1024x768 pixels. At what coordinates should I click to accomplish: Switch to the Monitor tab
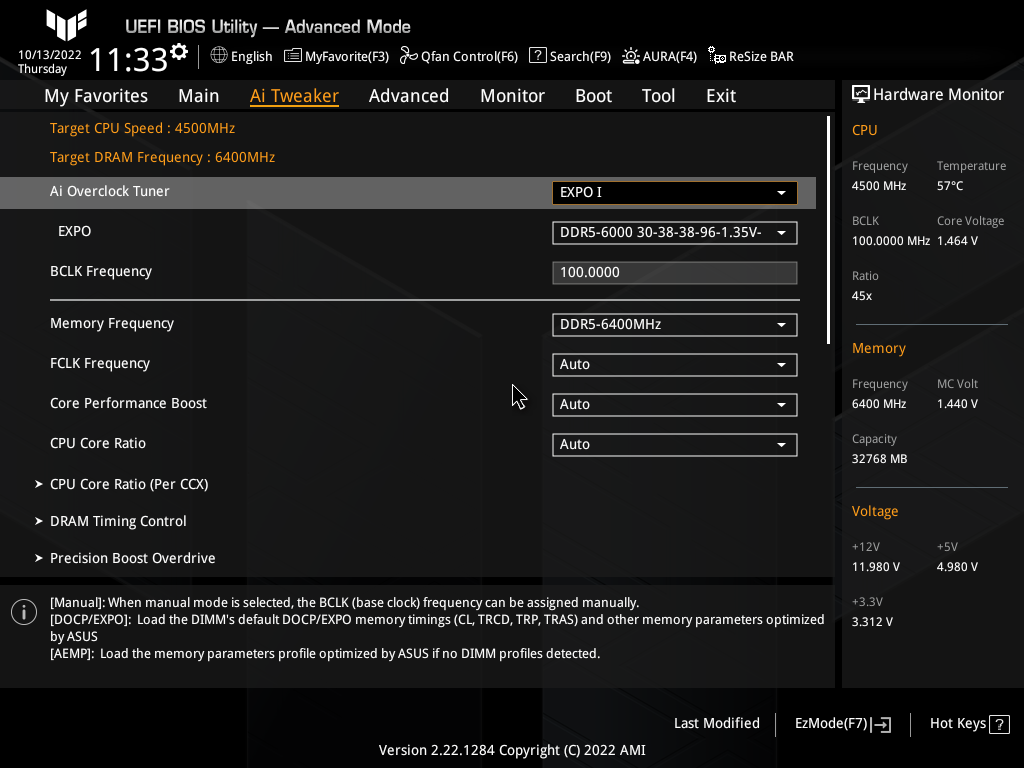513,96
